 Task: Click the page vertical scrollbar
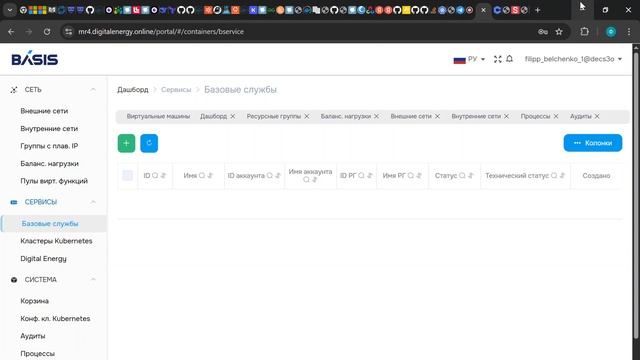click(x=636, y=195)
